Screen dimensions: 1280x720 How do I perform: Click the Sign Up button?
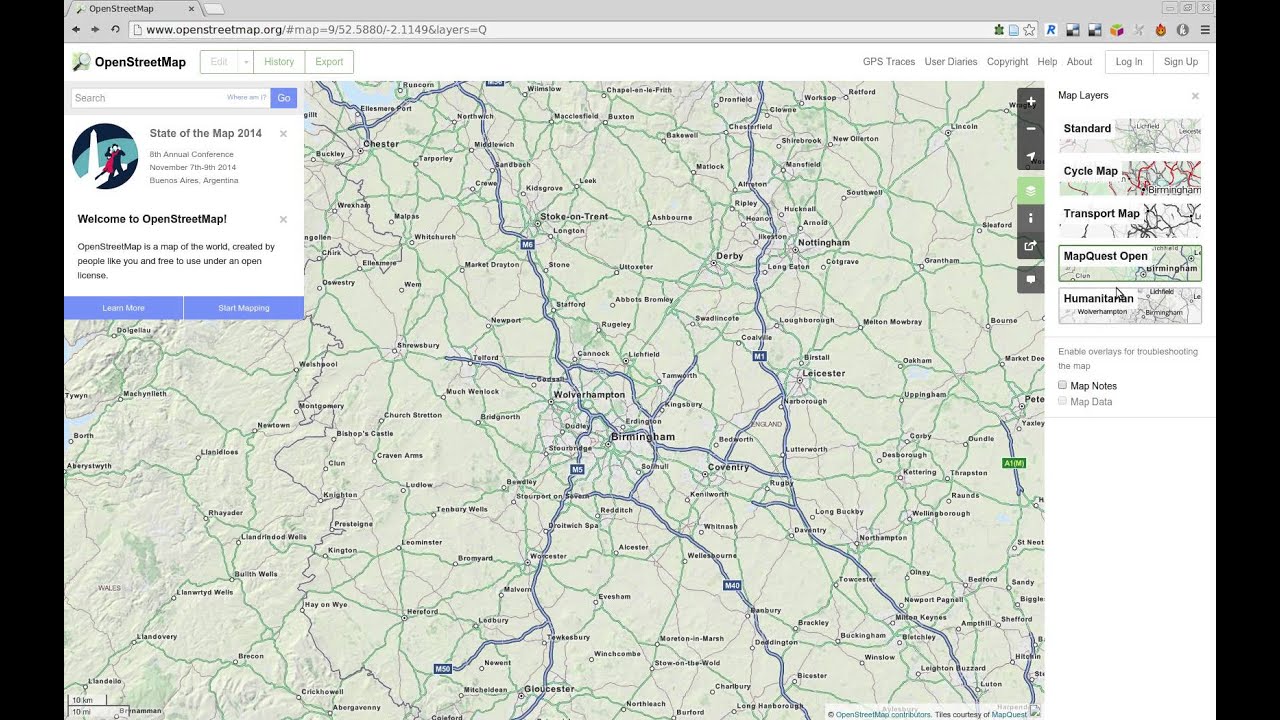click(x=1181, y=62)
